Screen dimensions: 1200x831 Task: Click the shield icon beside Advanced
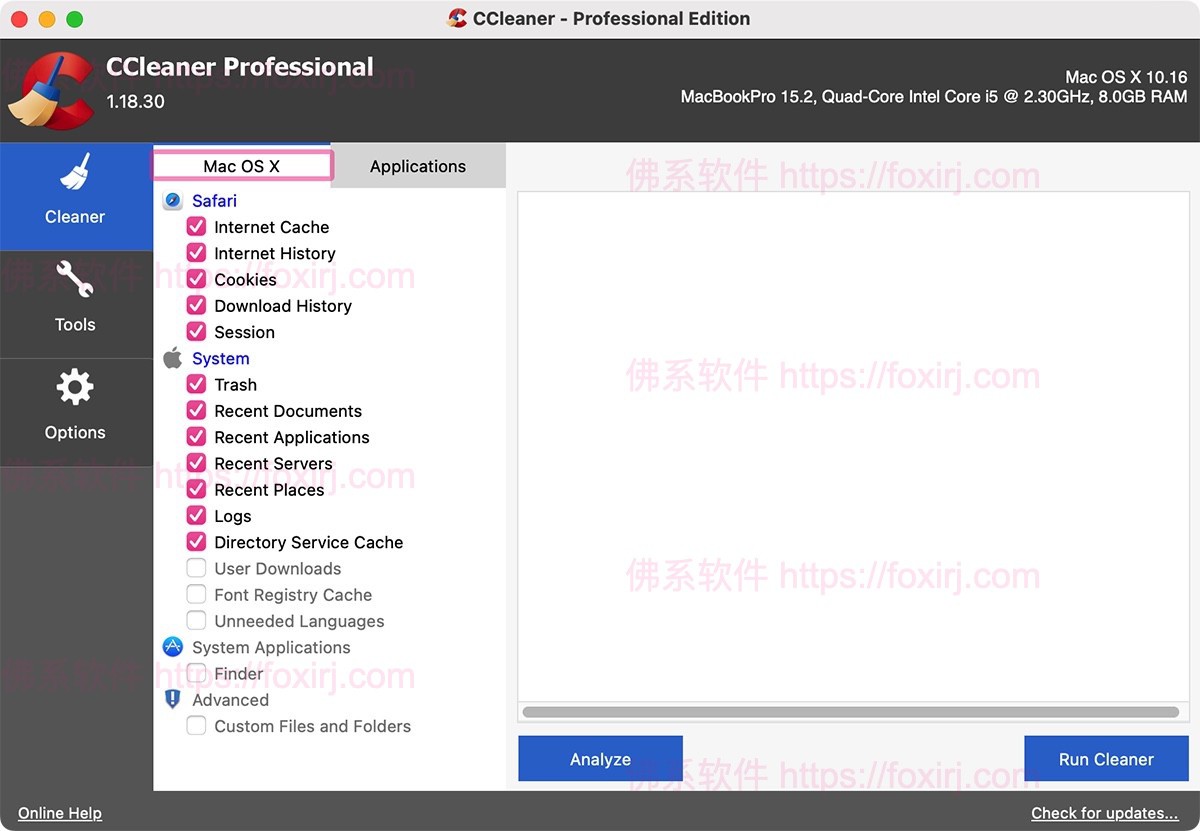173,700
